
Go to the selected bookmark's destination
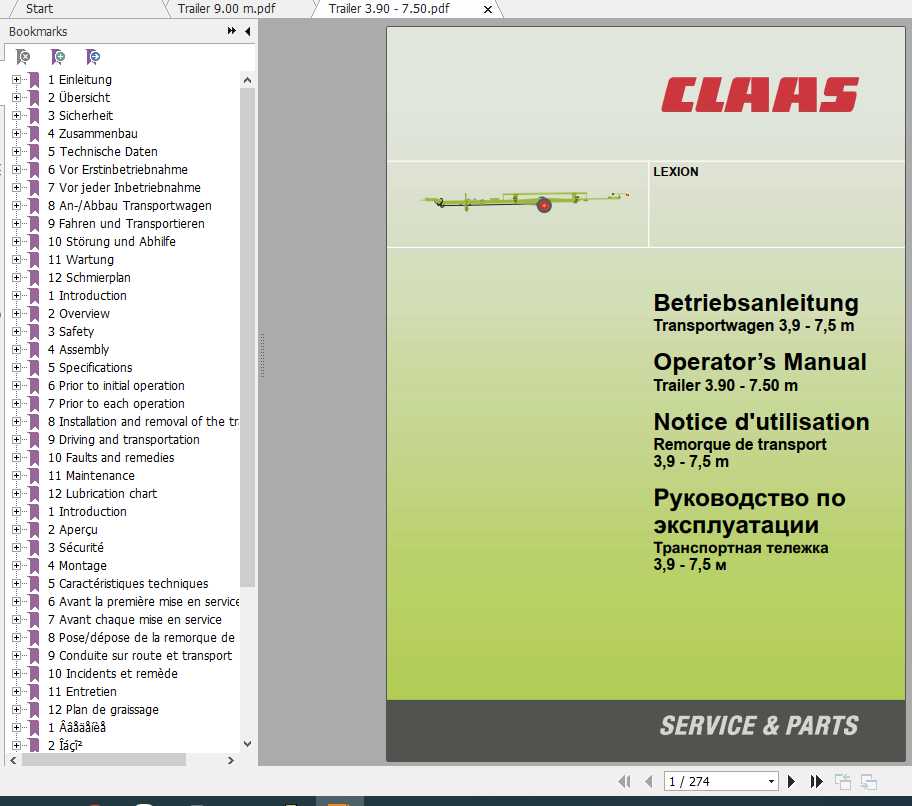[92, 57]
